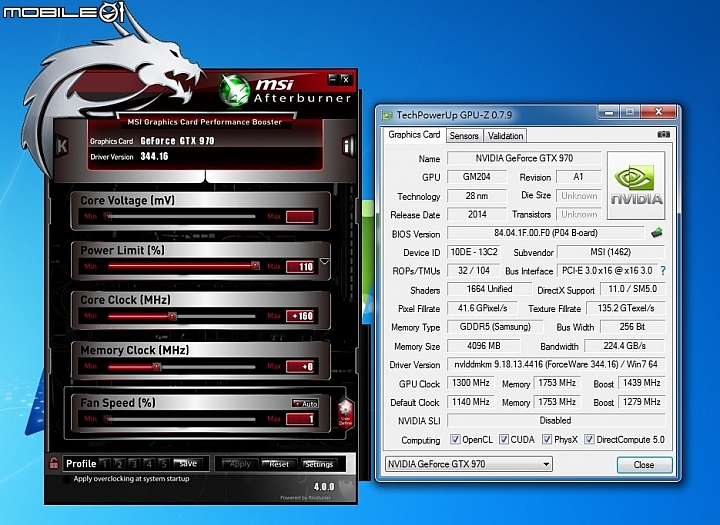The width and height of the screenshot is (720, 525).
Task: Click the MSI Afterburner green logo
Action: (x=234, y=90)
